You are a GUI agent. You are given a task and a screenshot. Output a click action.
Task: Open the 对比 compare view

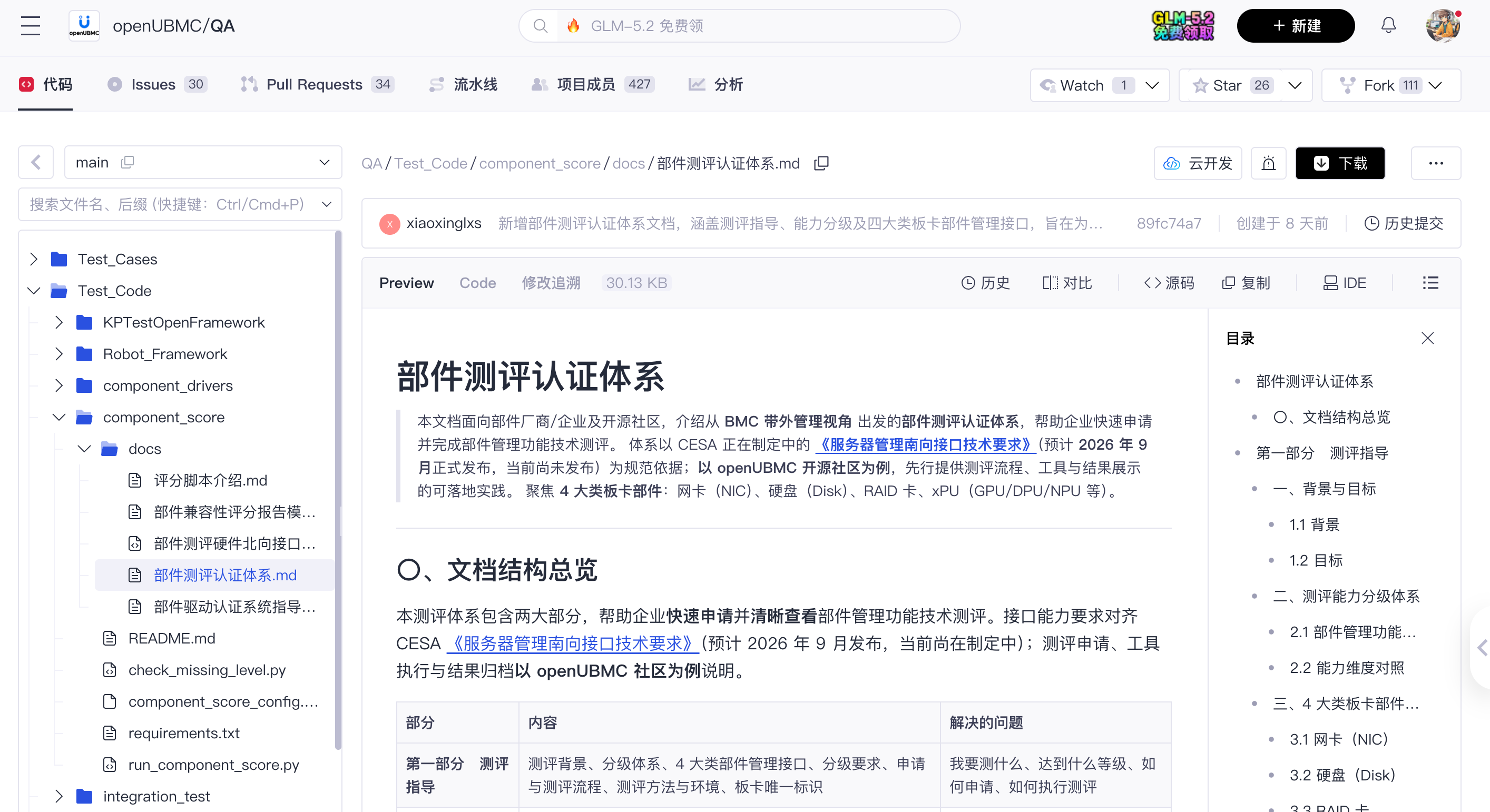click(1067, 283)
